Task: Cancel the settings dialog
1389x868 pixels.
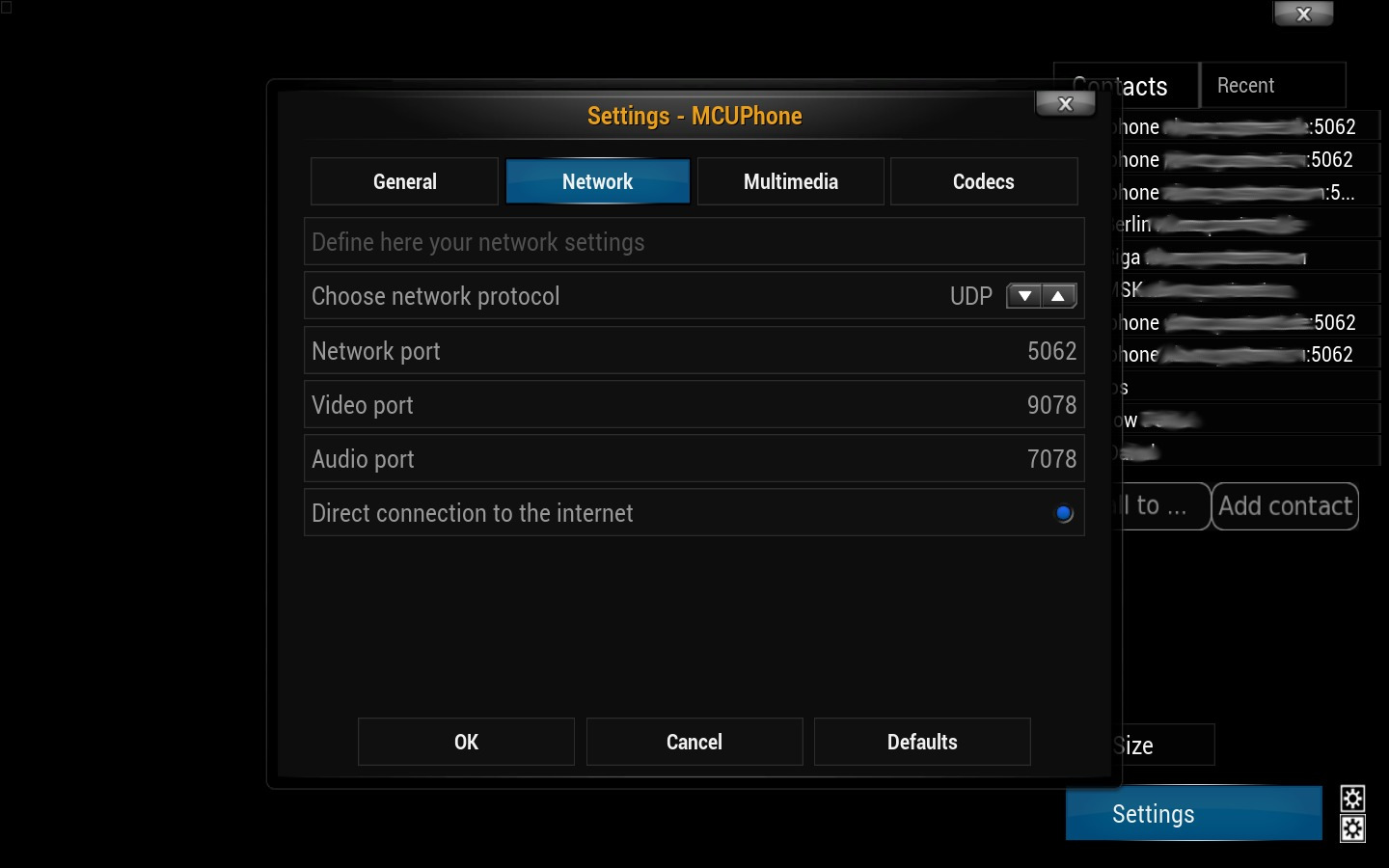Action: 694,742
